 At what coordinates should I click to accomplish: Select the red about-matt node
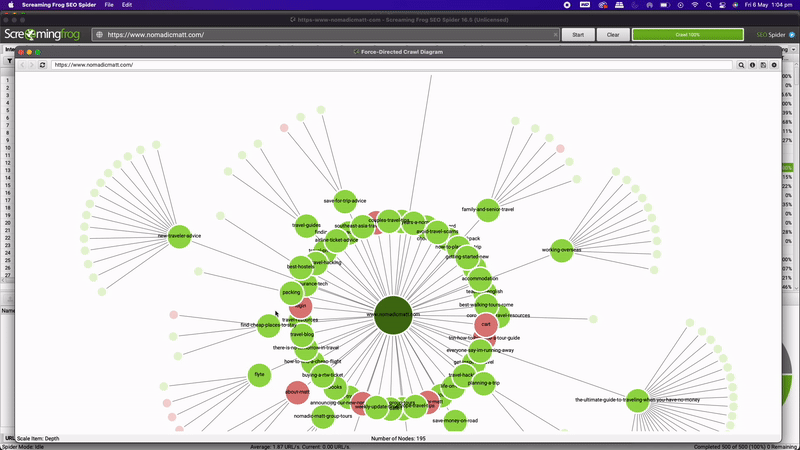pos(297,392)
